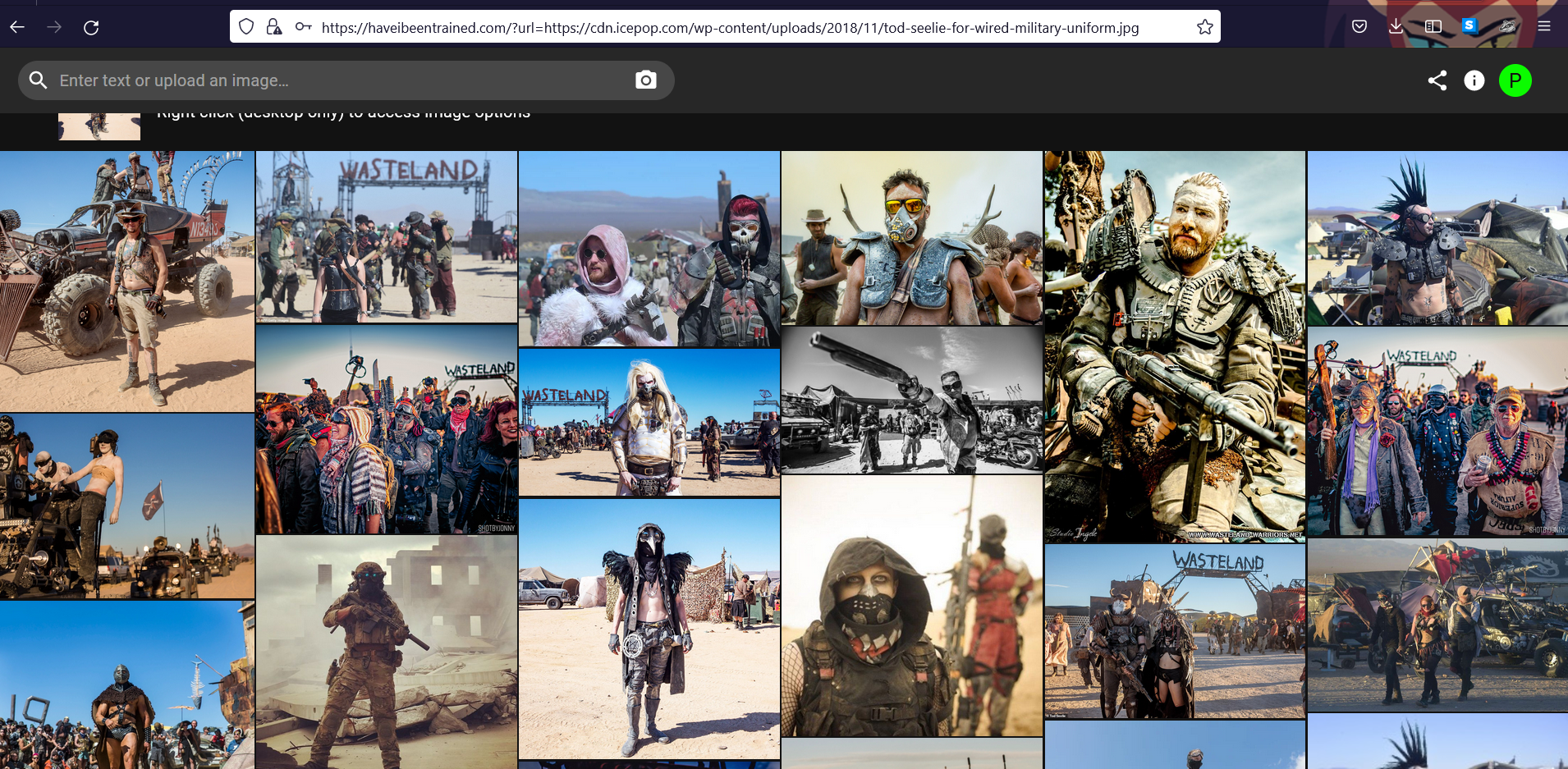Bookmark this page with star icon
The width and height of the screenshot is (1568, 769).
point(1204,27)
